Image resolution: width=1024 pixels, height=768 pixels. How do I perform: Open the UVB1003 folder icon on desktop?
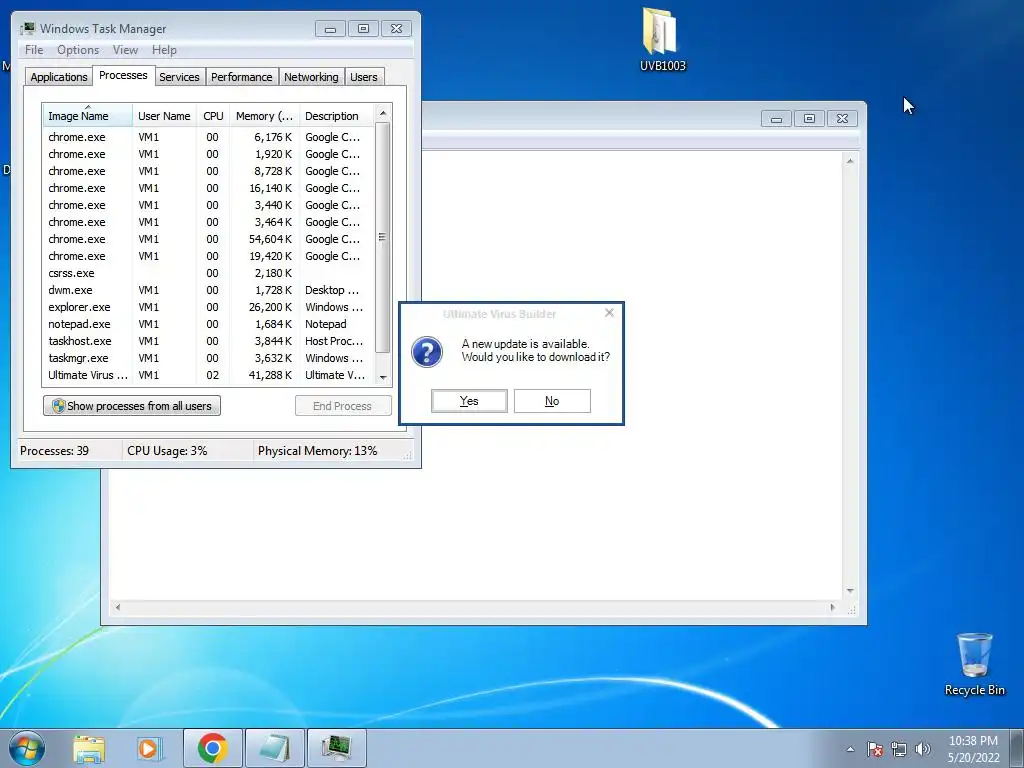(x=662, y=38)
